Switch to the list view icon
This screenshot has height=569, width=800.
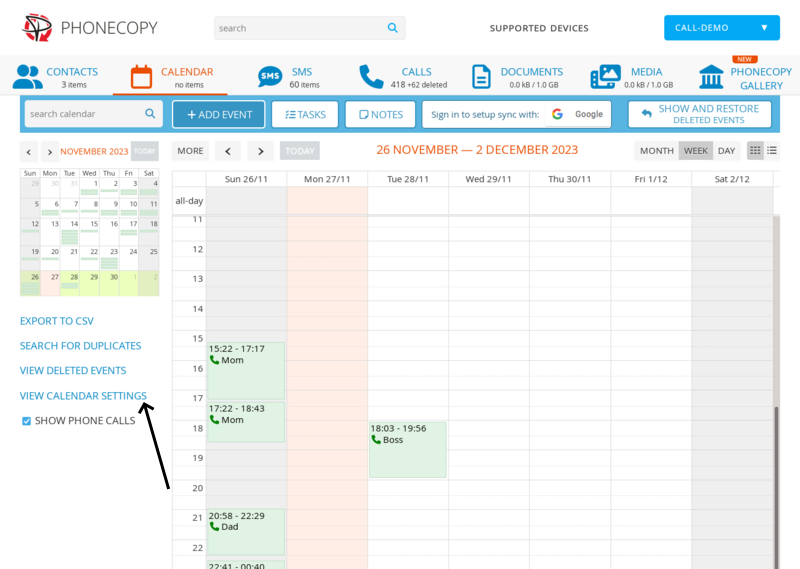point(772,151)
